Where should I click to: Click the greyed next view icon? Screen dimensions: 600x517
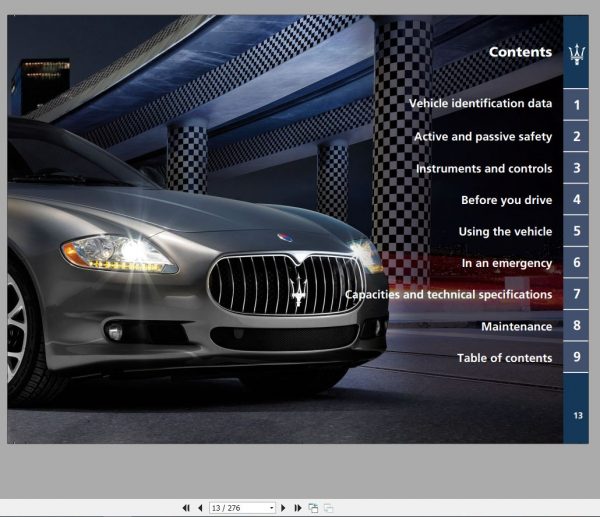point(328,508)
